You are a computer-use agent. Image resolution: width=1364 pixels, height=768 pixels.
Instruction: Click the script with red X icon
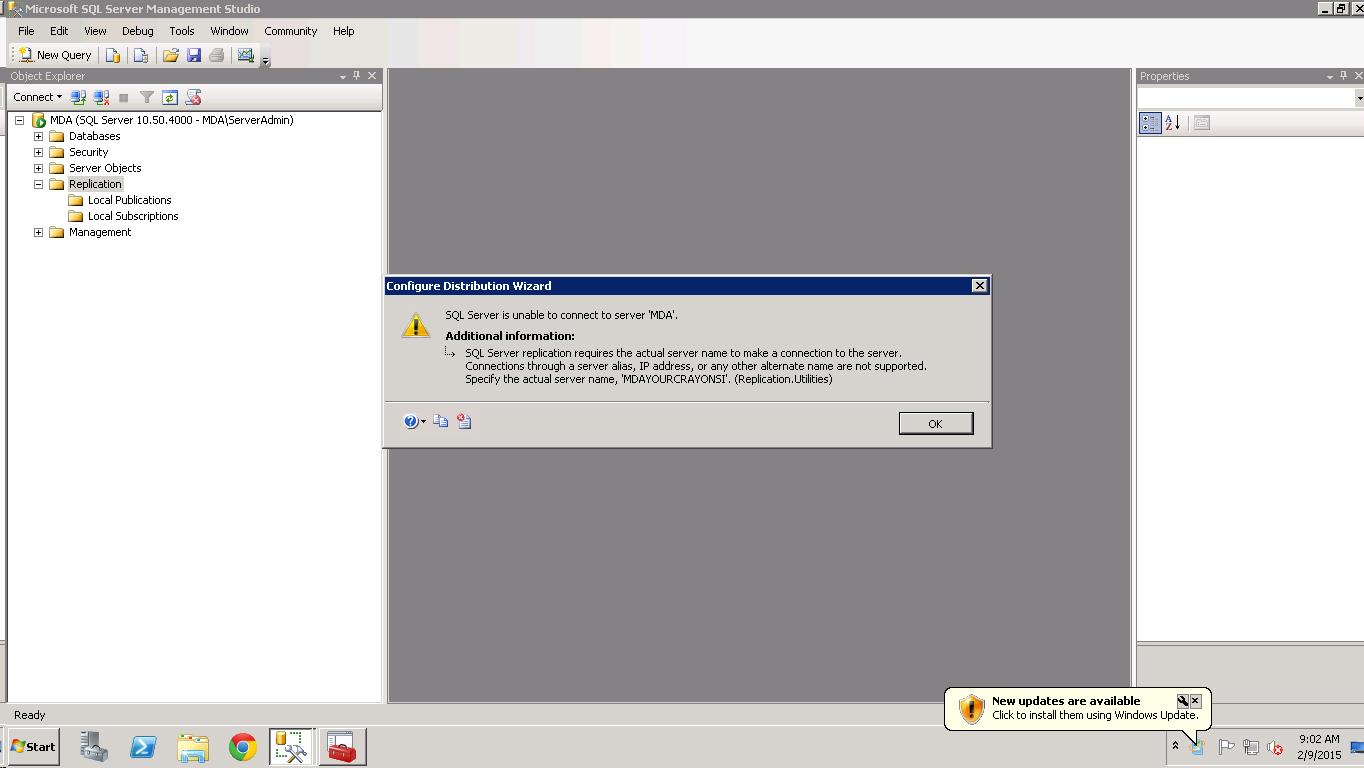point(194,97)
